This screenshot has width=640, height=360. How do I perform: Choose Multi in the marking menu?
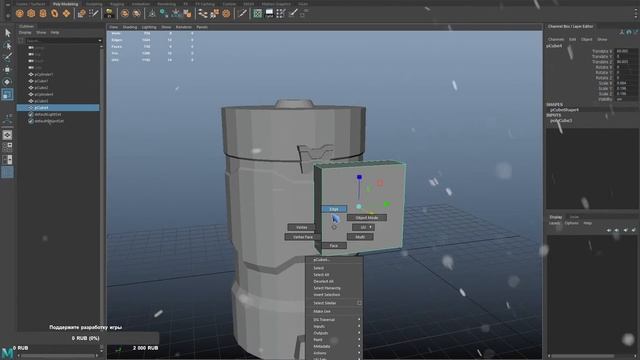pyautogui.click(x=360, y=237)
